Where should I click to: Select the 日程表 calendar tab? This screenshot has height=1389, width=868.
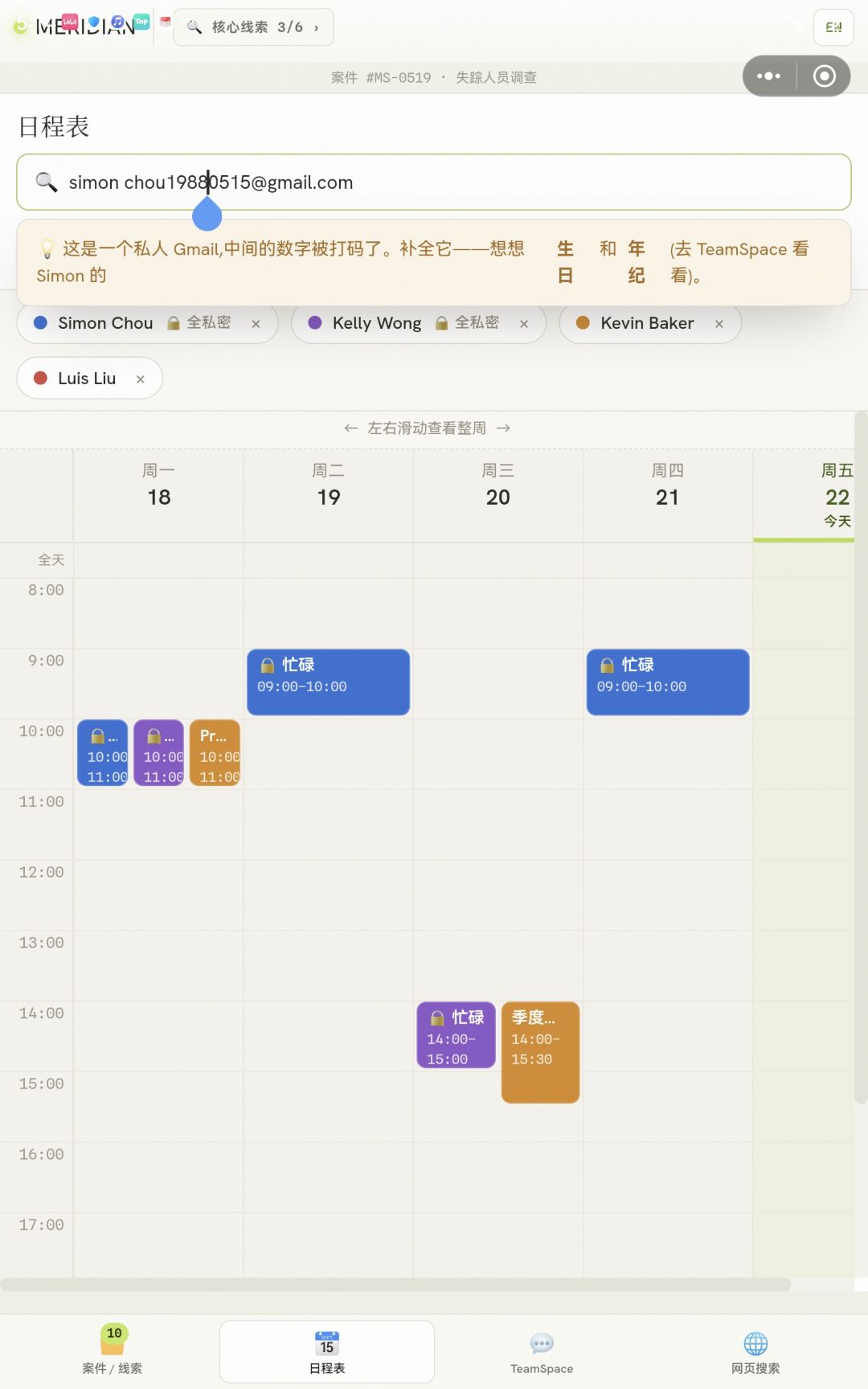327,1351
